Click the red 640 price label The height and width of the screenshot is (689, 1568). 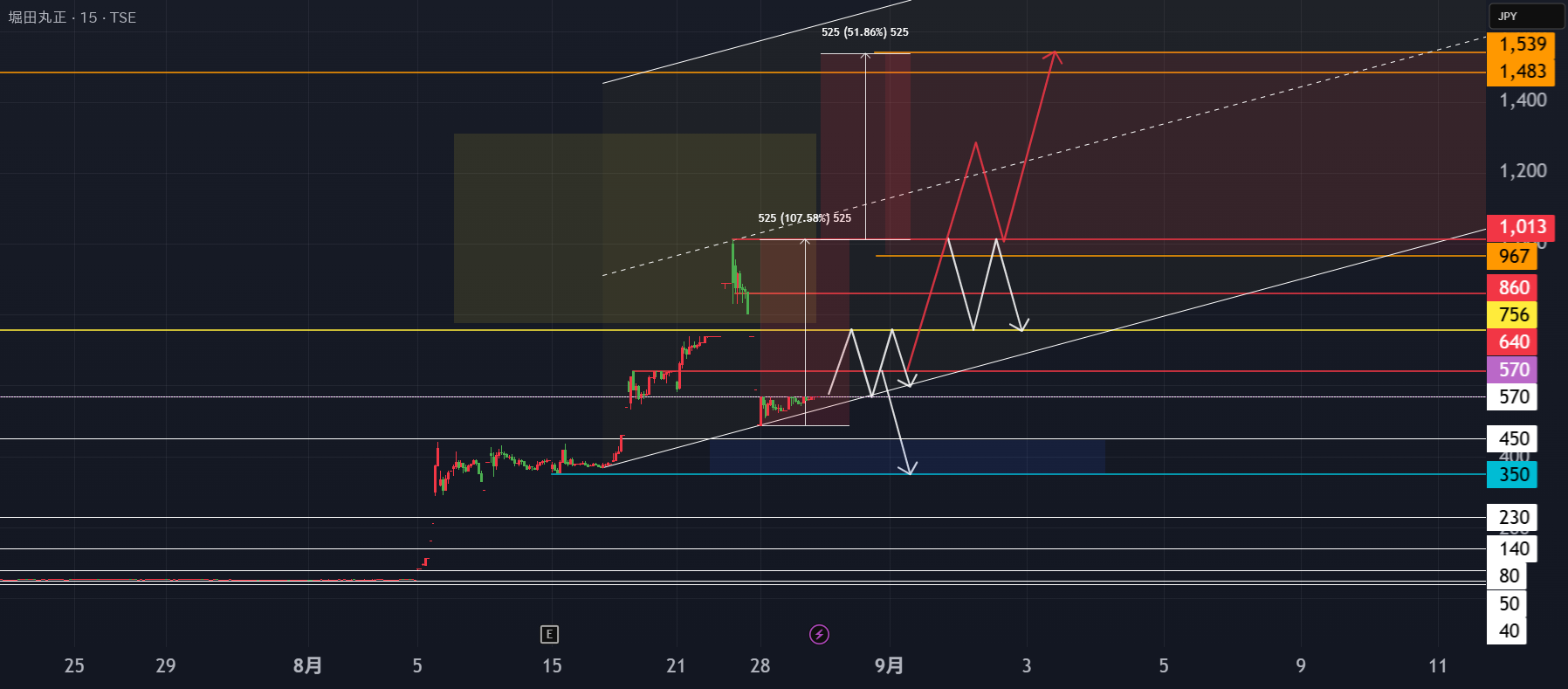(1512, 342)
